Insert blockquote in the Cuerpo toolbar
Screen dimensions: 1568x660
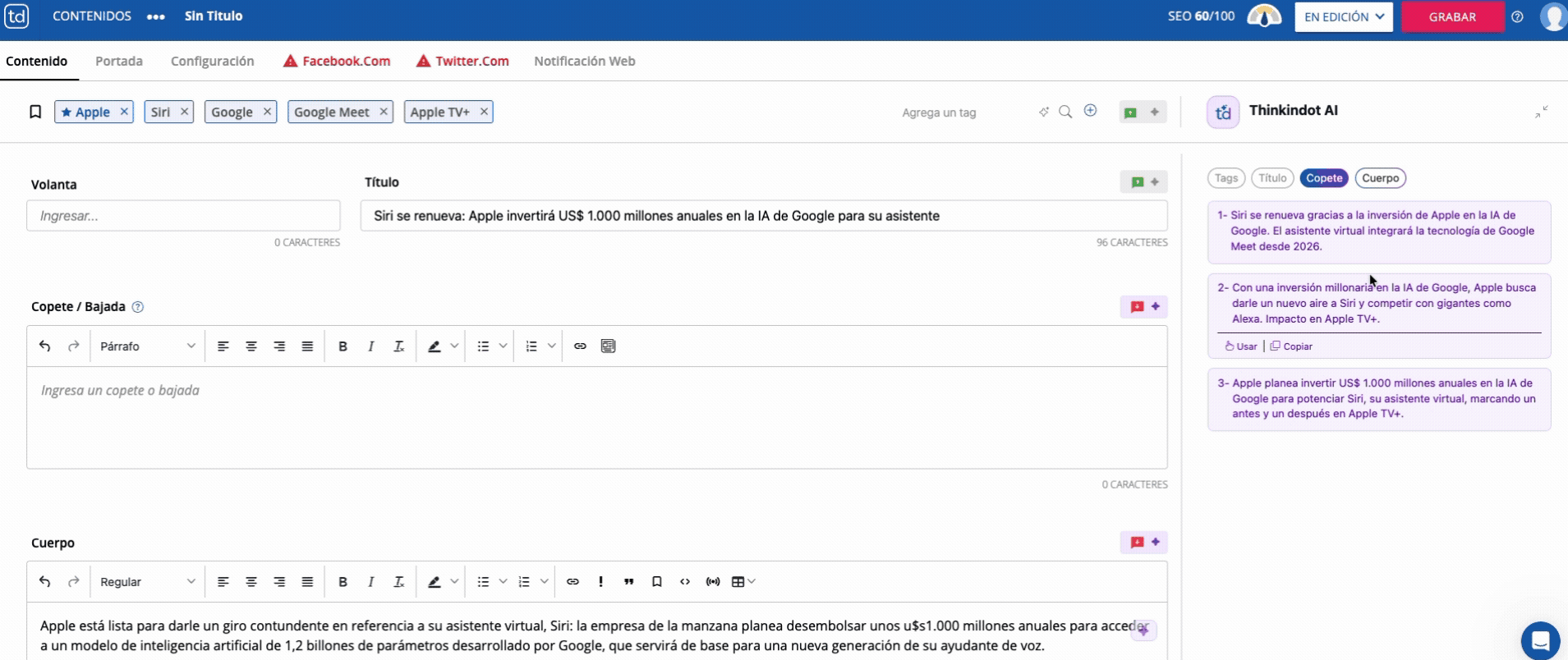pos(628,582)
